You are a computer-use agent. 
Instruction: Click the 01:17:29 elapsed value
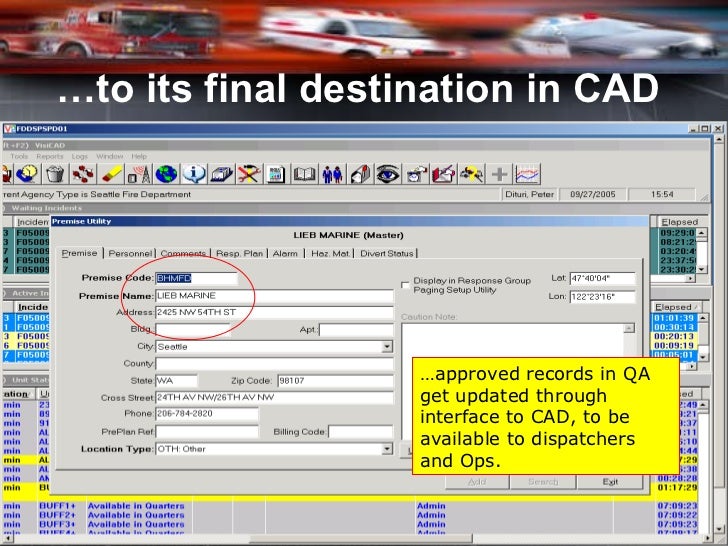click(x=677, y=488)
